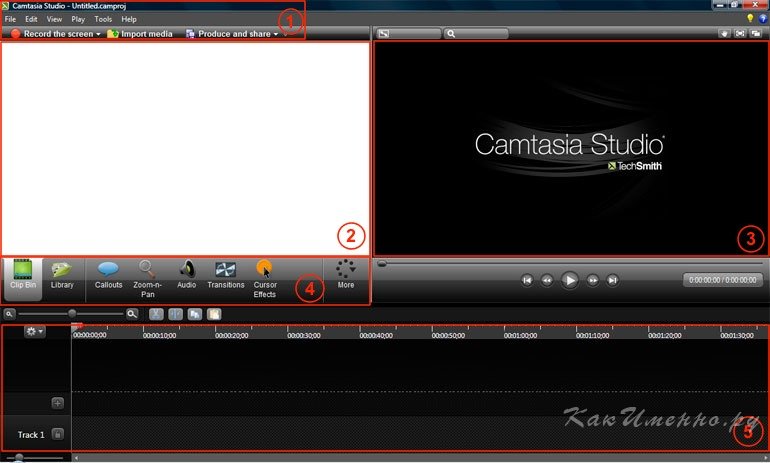Image resolution: width=770 pixels, height=463 pixels.
Task: Click the timeline Paste icon
Action: coord(214,314)
